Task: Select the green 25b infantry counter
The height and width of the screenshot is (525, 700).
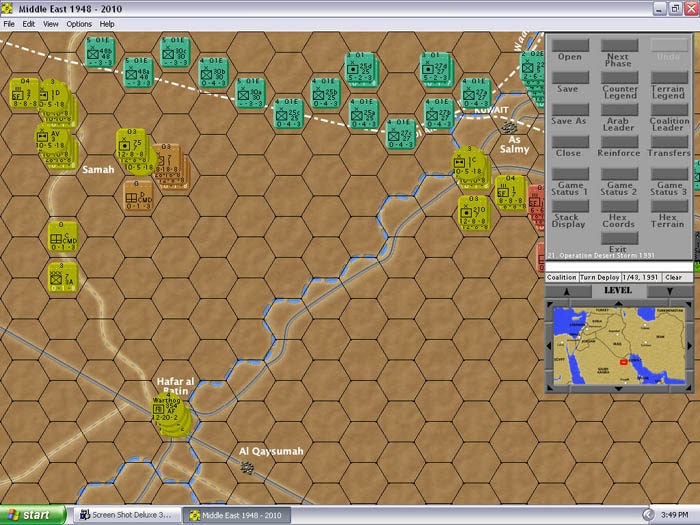Action: (325, 93)
